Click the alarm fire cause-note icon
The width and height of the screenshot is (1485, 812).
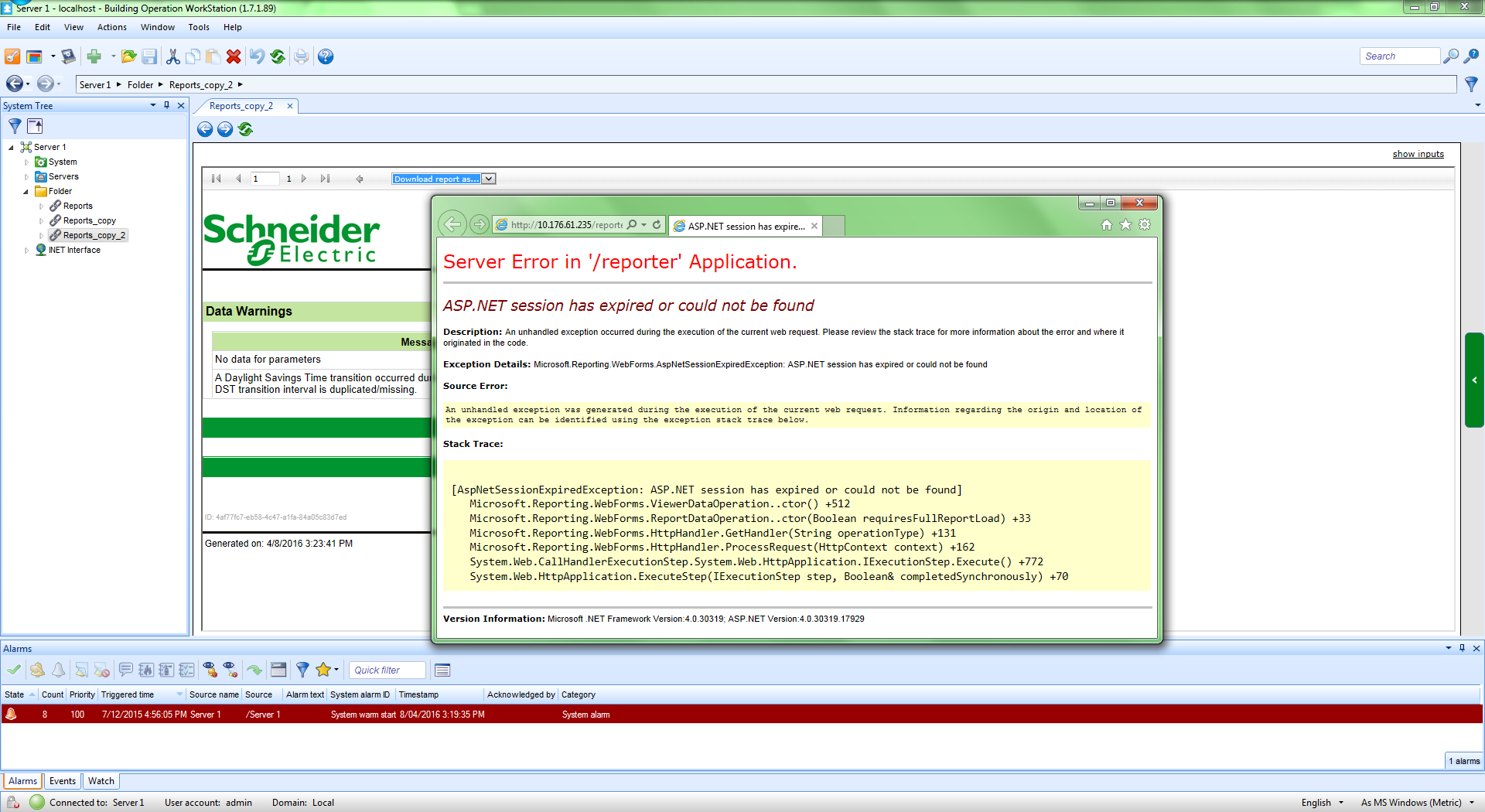(146, 670)
